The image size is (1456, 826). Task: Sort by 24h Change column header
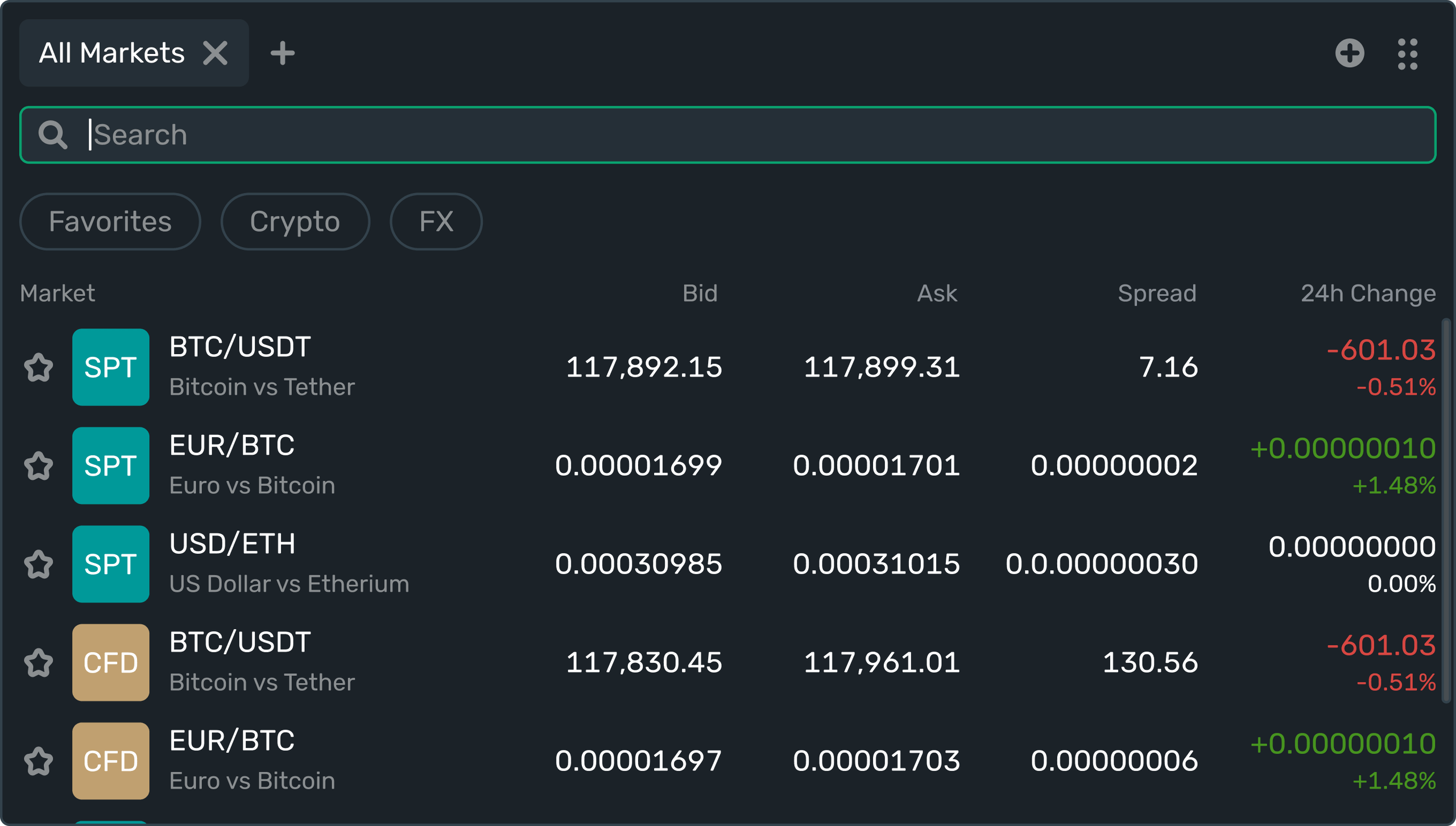pyautogui.click(x=1368, y=293)
